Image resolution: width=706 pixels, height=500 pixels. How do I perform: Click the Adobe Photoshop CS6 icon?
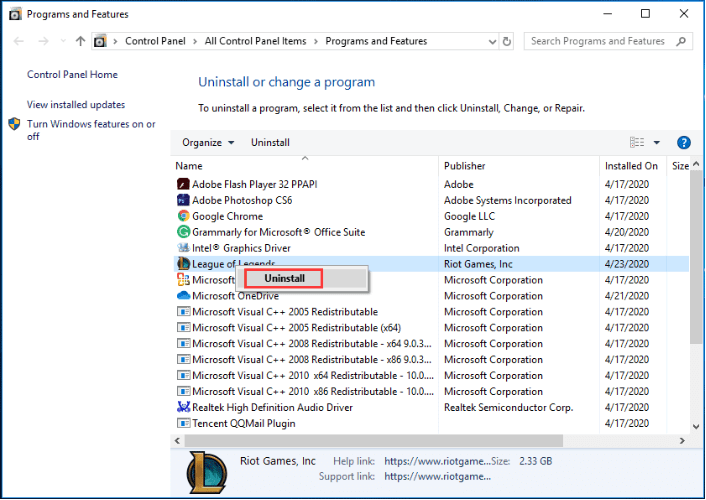(183, 200)
